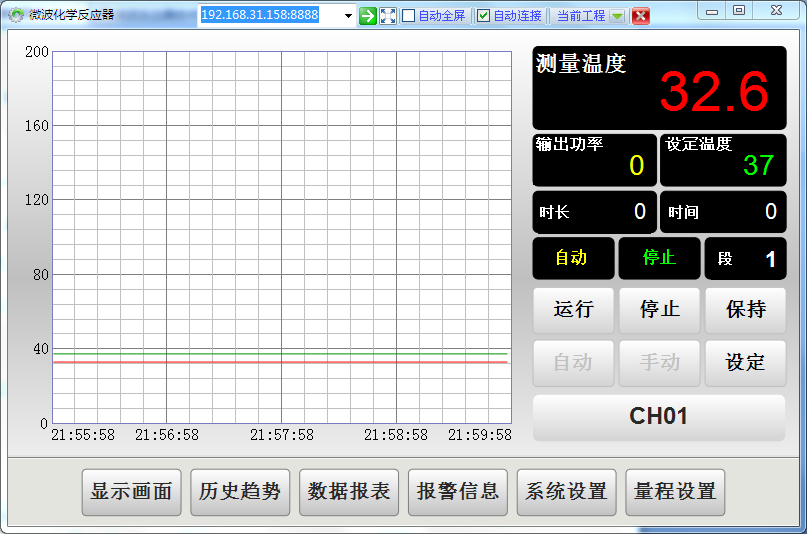This screenshot has width=807, height=534.
Task: Open the 显示画面 tab
Action: [x=131, y=492]
